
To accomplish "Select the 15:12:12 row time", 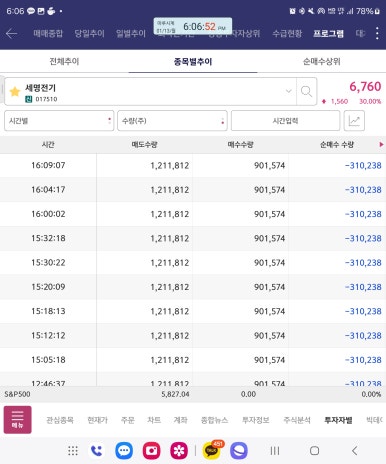I will coord(48,336).
